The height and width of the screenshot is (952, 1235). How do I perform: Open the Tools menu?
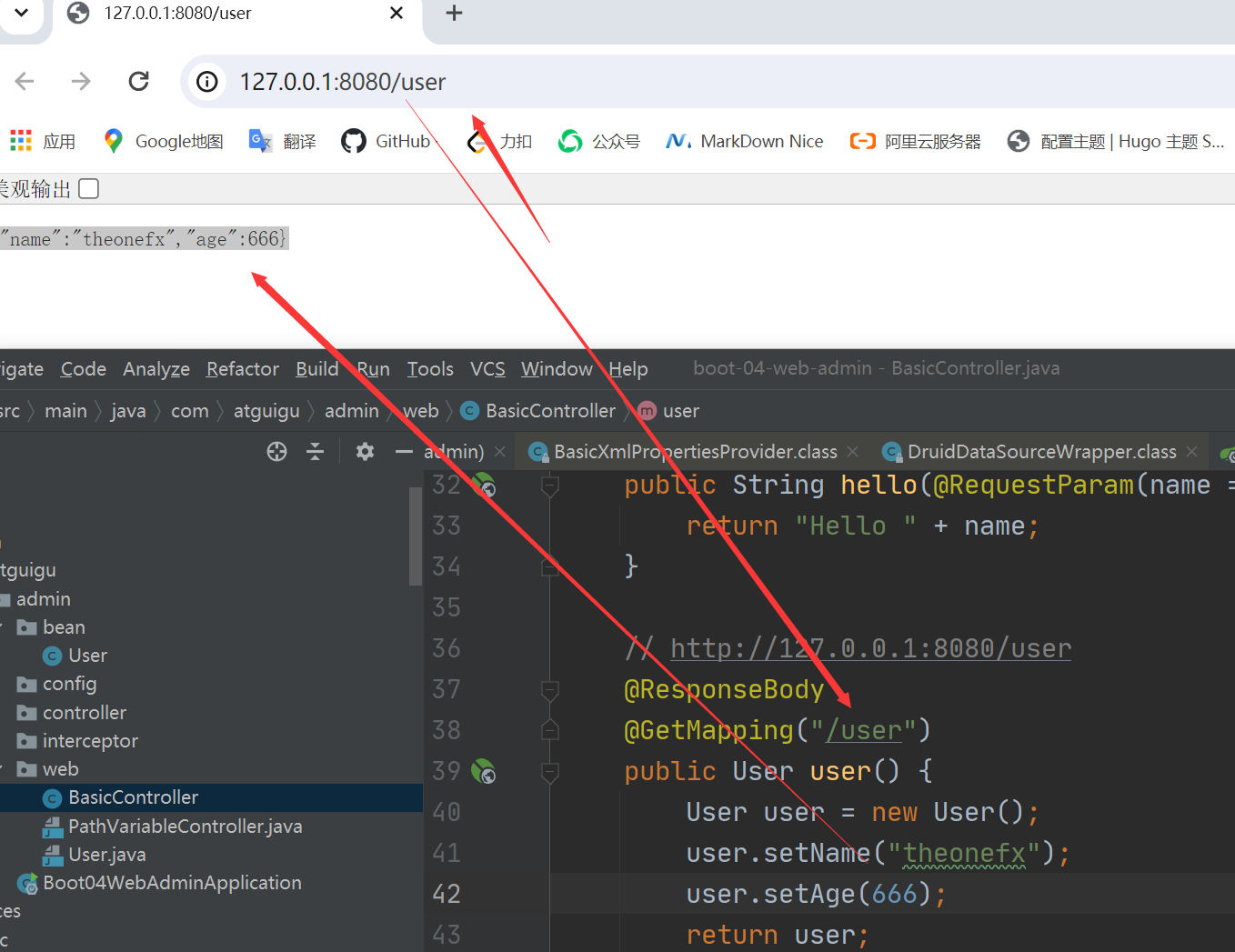(x=430, y=369)
